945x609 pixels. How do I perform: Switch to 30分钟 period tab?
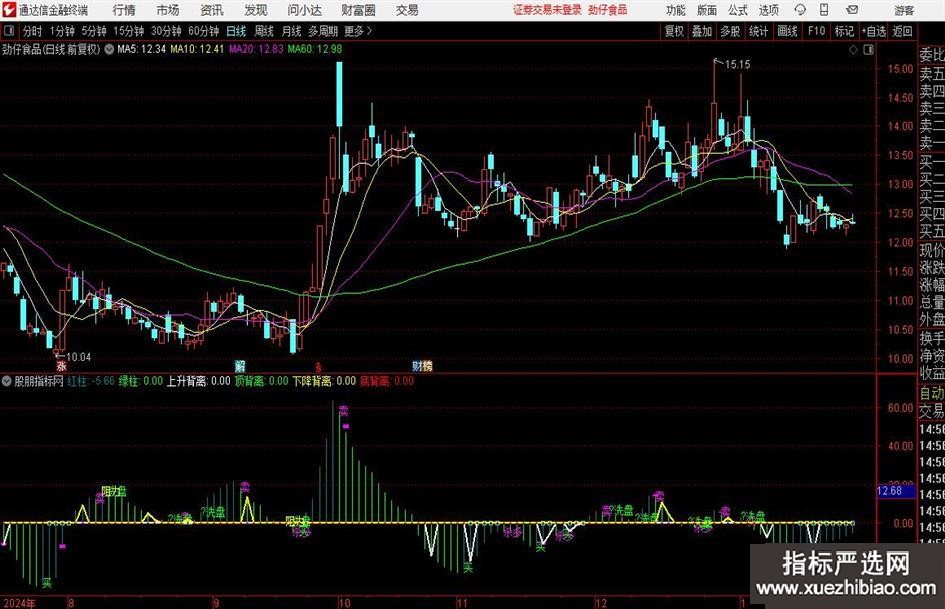[166, 31]
